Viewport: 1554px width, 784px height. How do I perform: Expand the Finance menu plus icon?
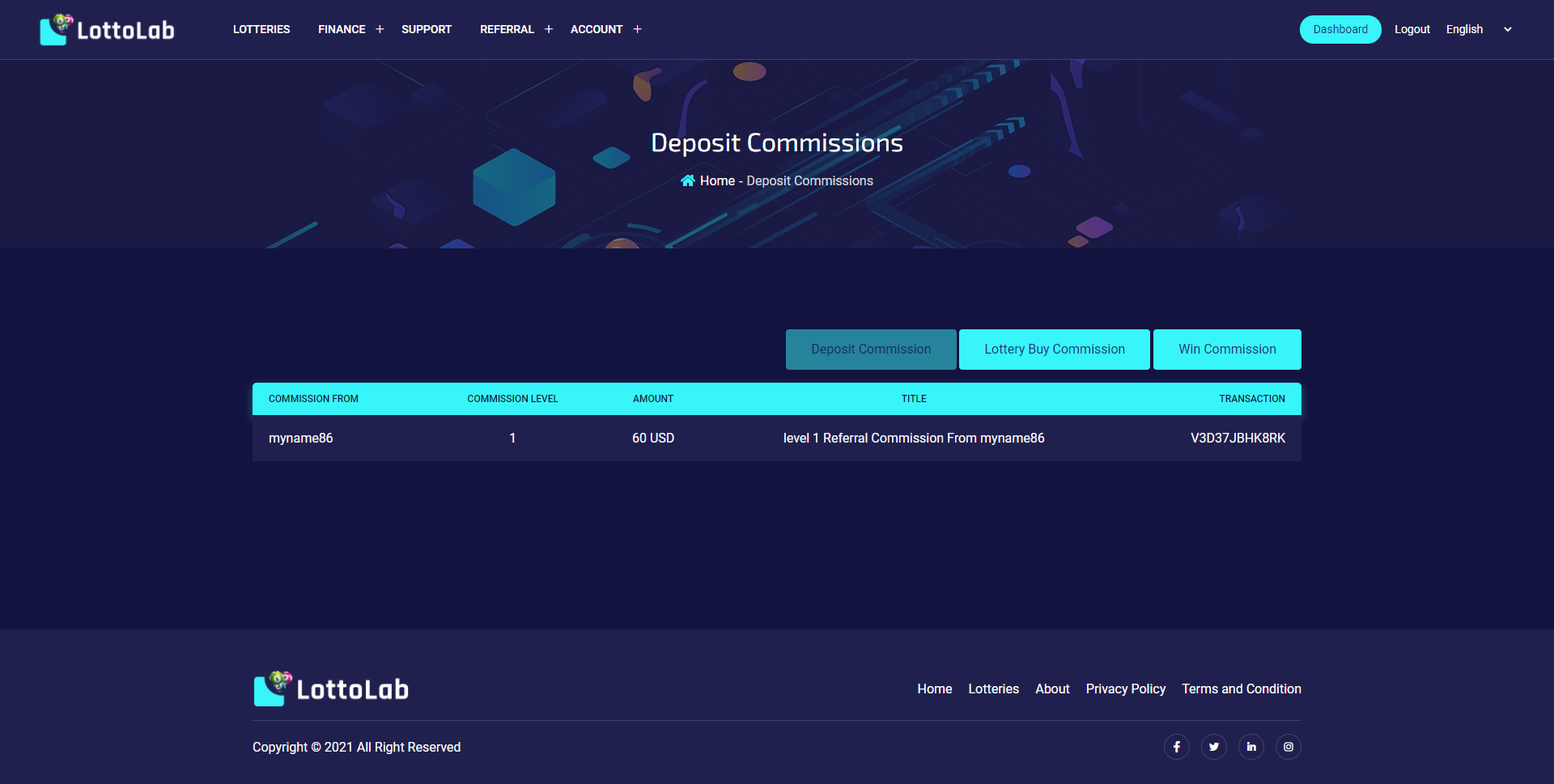(380, 29)
